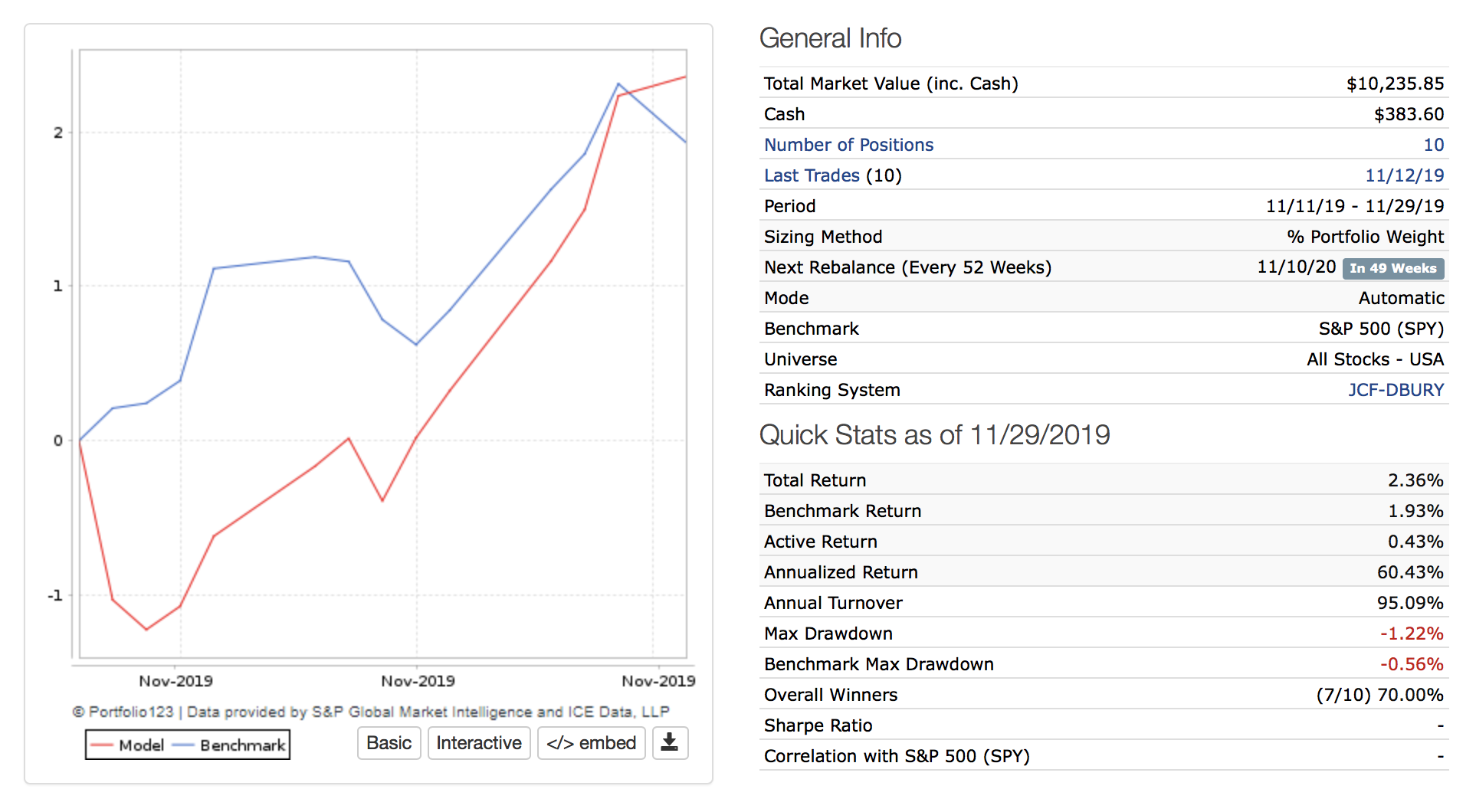
Task: Click the Total Return value 2.36%
Action: [x=1415, y=480]
